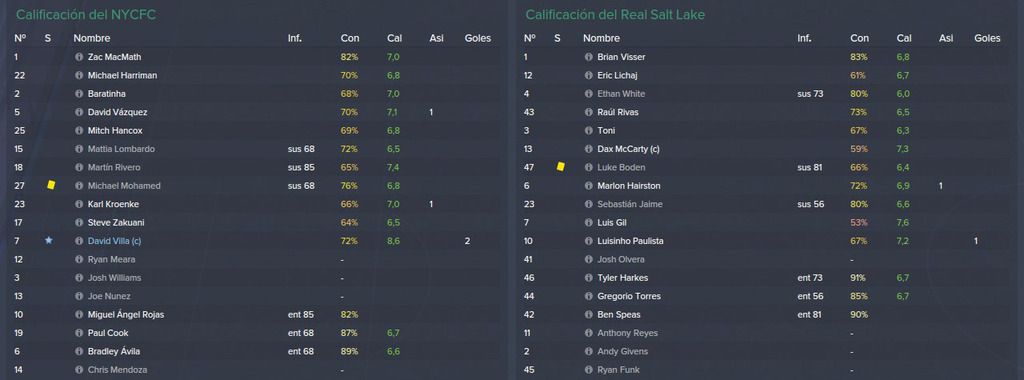Sort NYCFC table by Cal column

coord(394,39)
